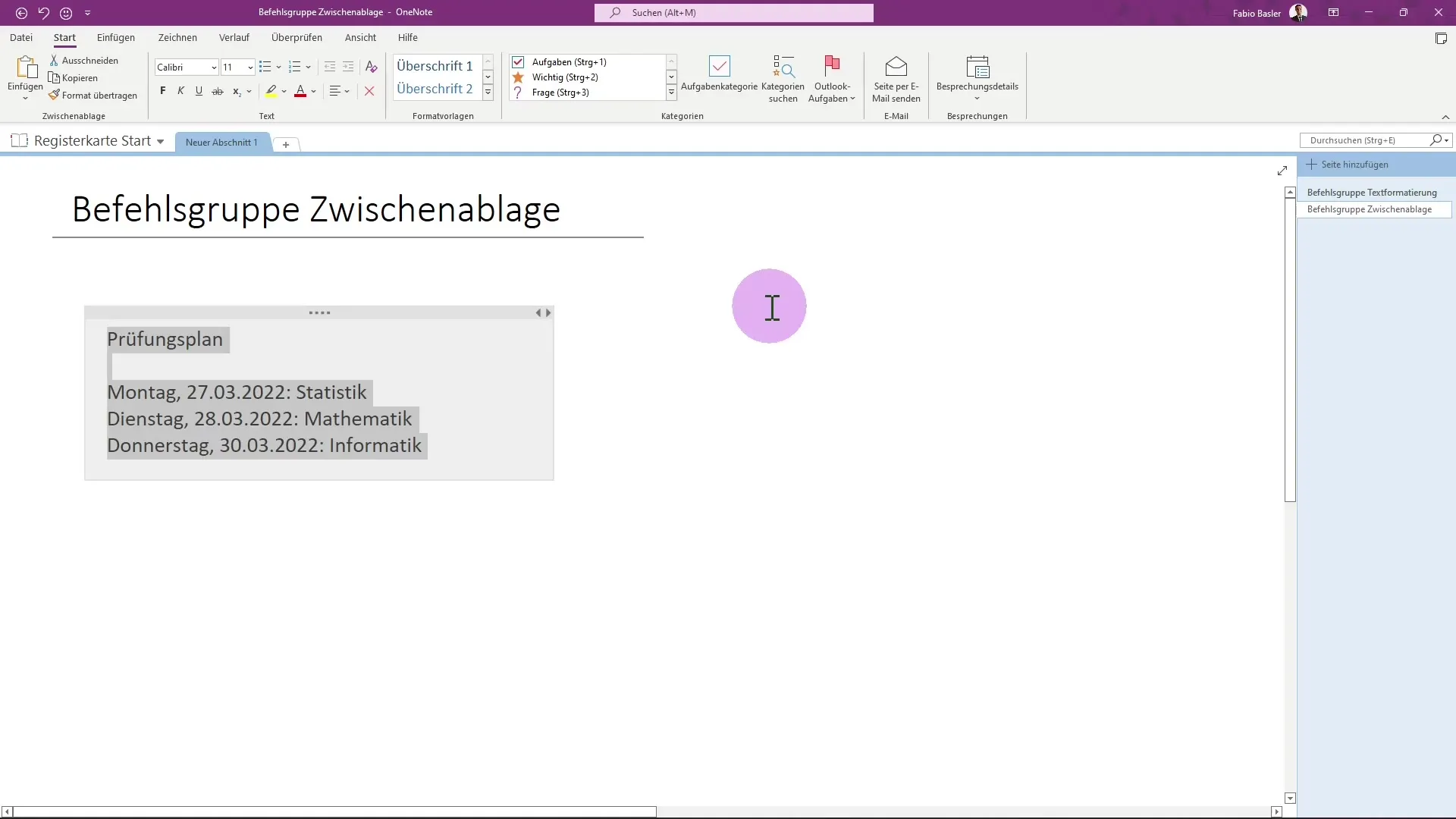The width and height of the screenshot is (1456, 819).
Task: Toggle strikethrough formatting
Action: coord(218,91)
